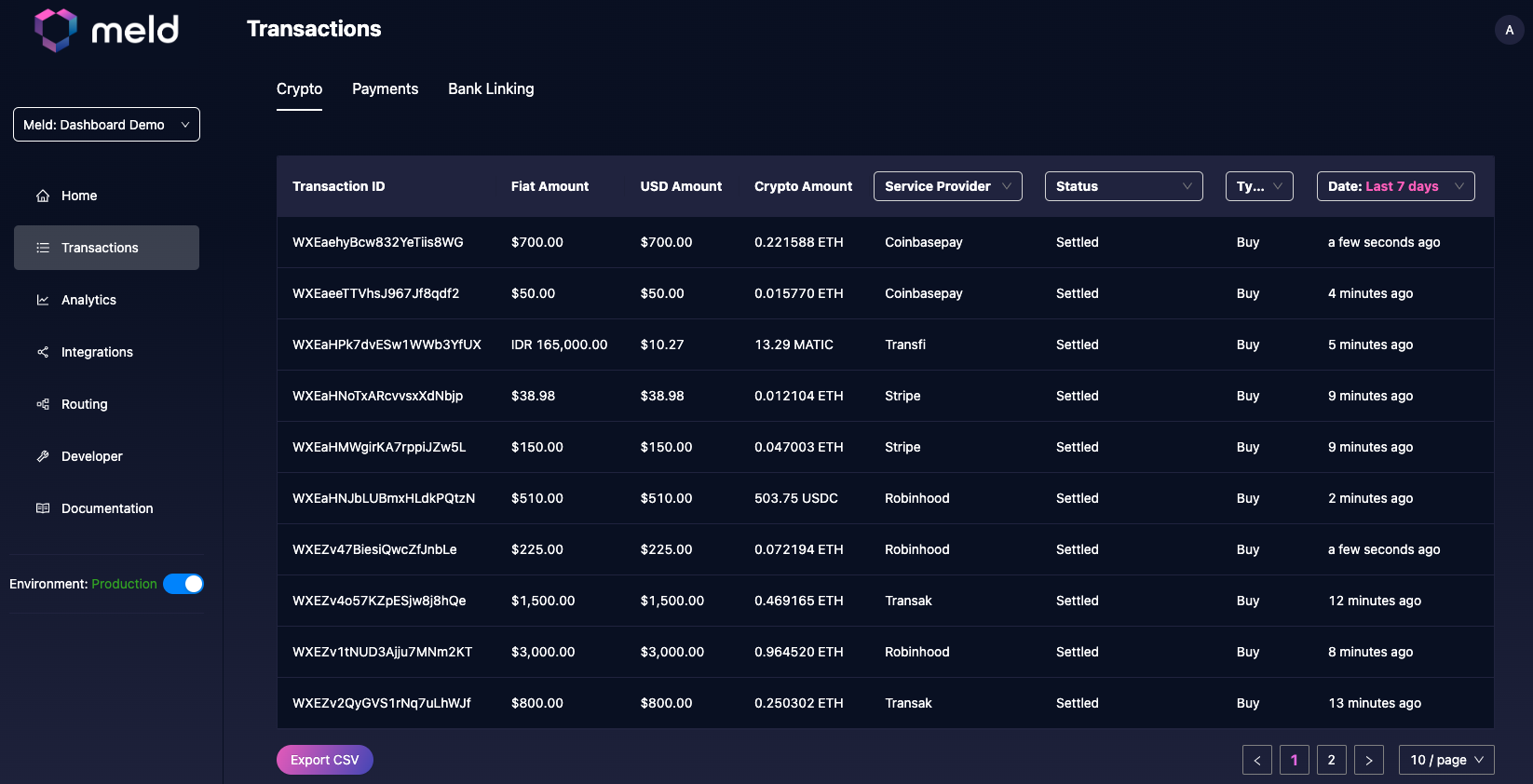Click transaction ID WXEaHMWgirKA7rppiJZw5L

click(379, 447)
